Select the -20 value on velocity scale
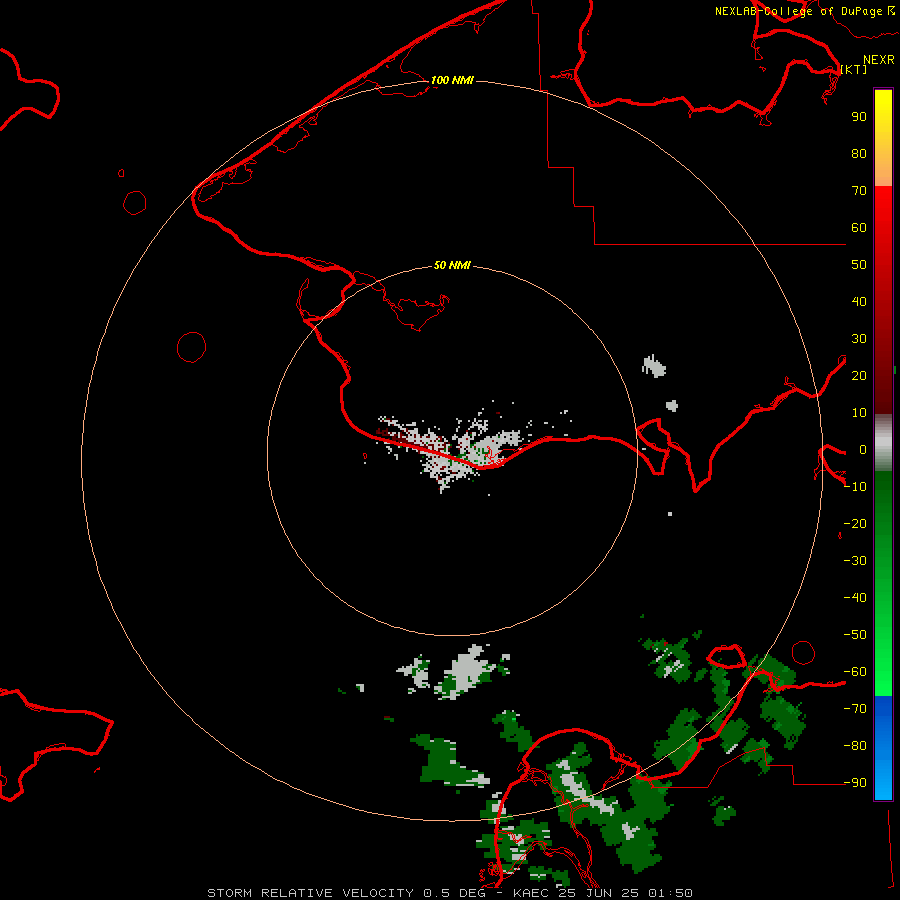Viewport: 900px width, 900px height. click(x=855, y=523)
